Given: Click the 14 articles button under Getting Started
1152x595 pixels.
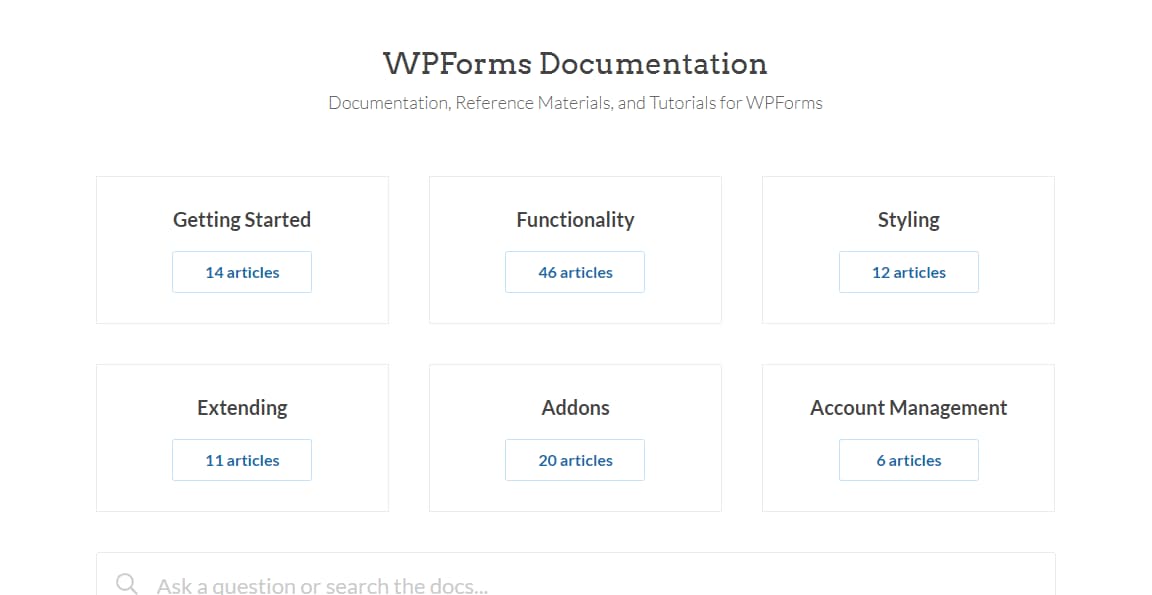Looking at the screenshot, I should click(x=242, y=271).
